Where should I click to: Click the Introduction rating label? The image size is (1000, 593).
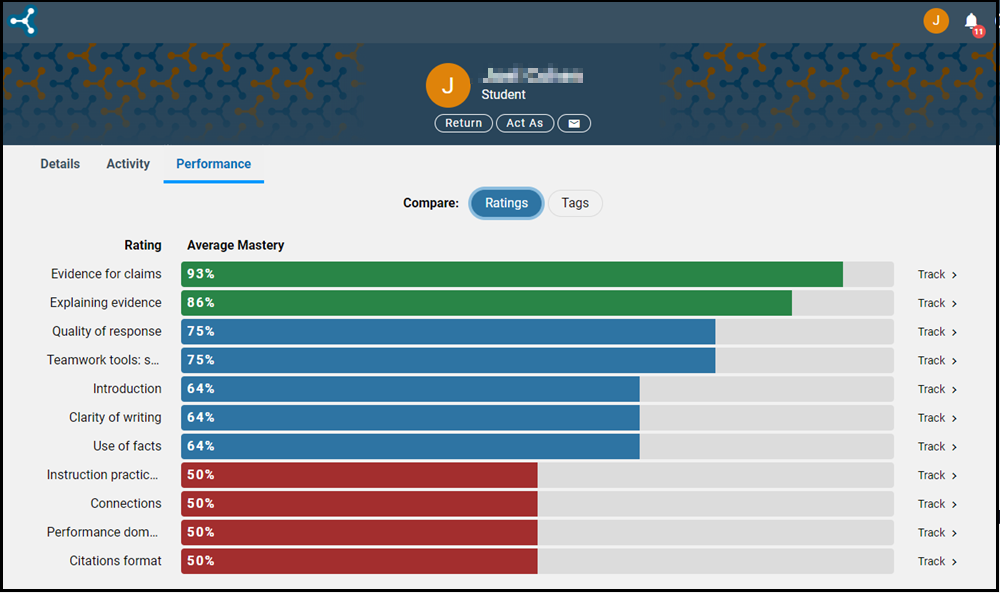click(x=127, y=389)
